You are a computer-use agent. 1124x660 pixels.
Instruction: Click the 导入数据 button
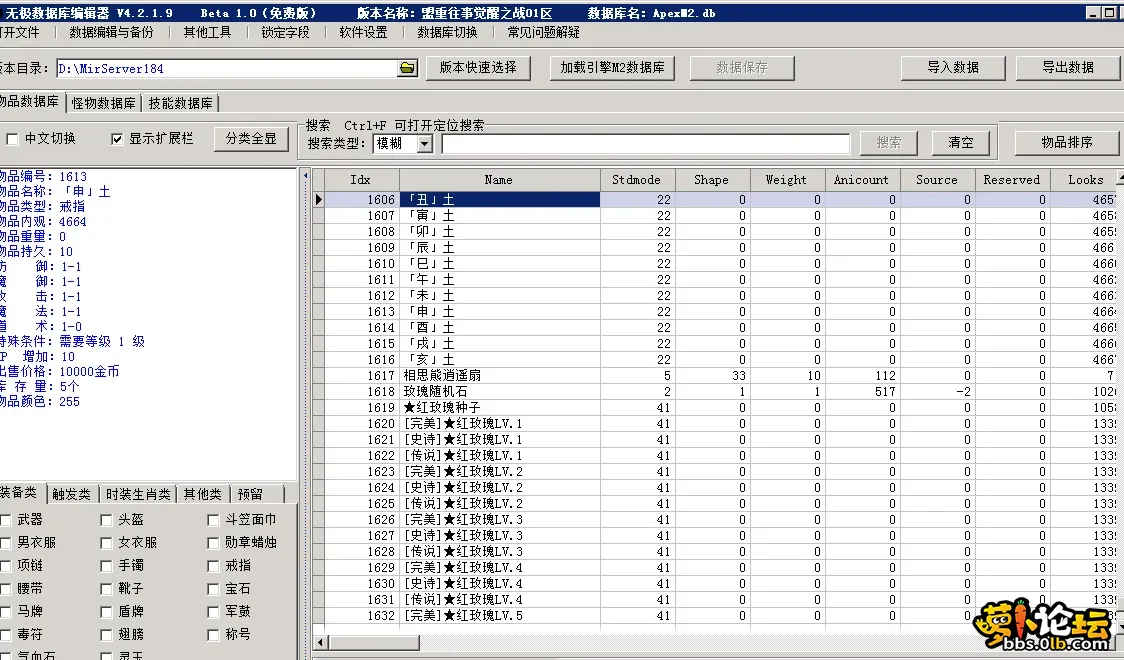coord(953,67)
